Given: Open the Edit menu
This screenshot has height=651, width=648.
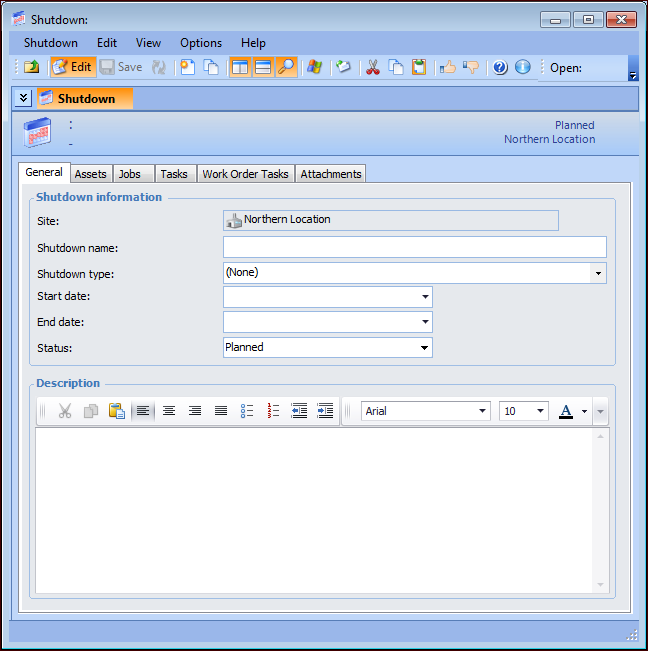Looking at the screenshot, I should (107, 43).
